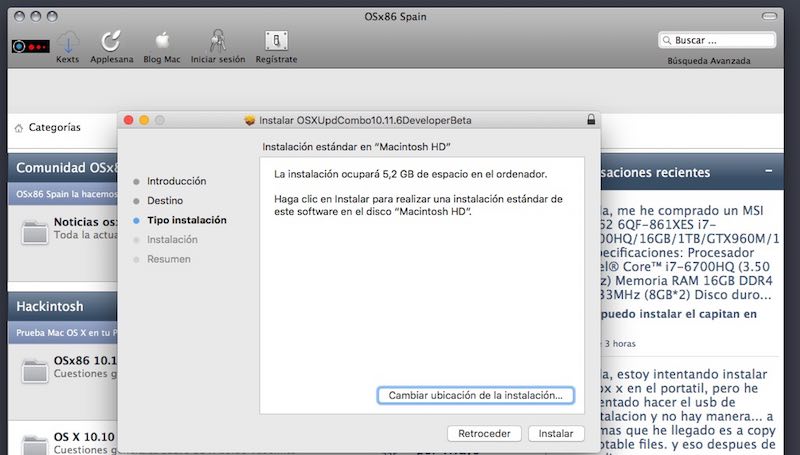Select the Destino step in installer sidebar

click(x=165, y=200)
